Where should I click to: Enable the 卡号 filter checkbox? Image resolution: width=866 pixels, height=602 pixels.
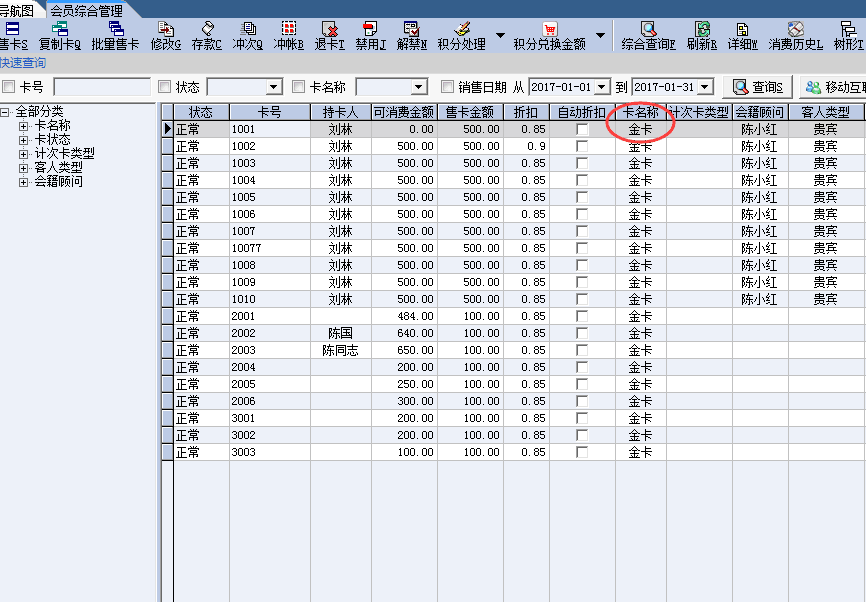tap(9, 88)
